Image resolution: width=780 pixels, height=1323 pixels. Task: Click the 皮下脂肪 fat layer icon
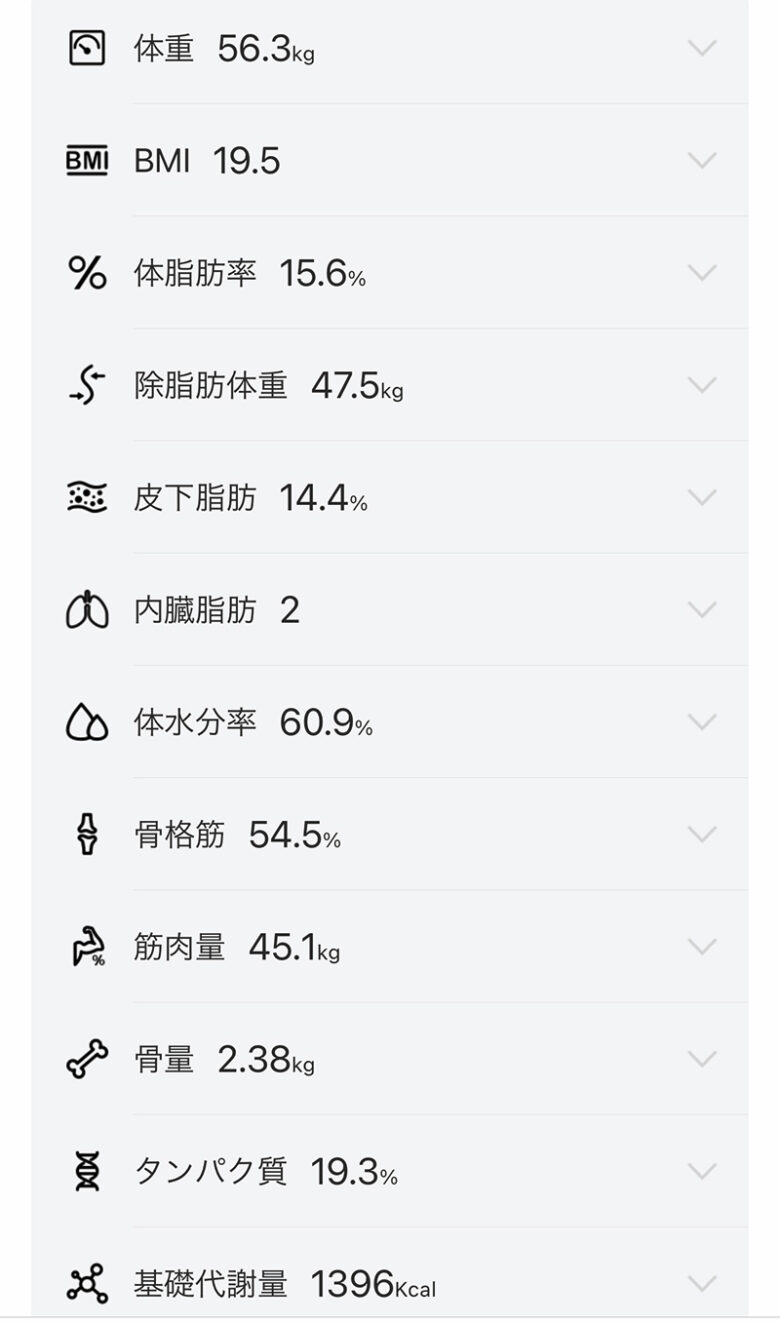coord(87,497)
